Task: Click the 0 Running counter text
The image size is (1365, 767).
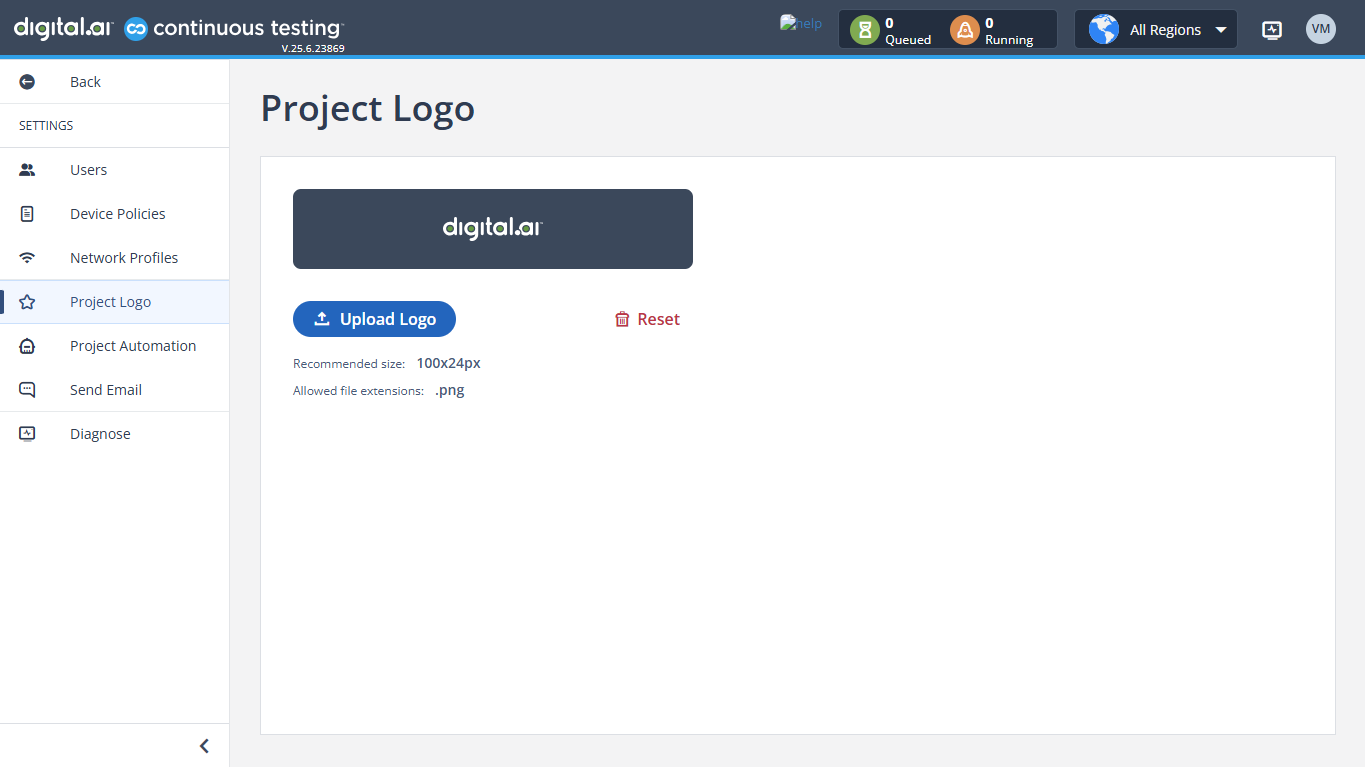Action: click(x=1009, y=31)
